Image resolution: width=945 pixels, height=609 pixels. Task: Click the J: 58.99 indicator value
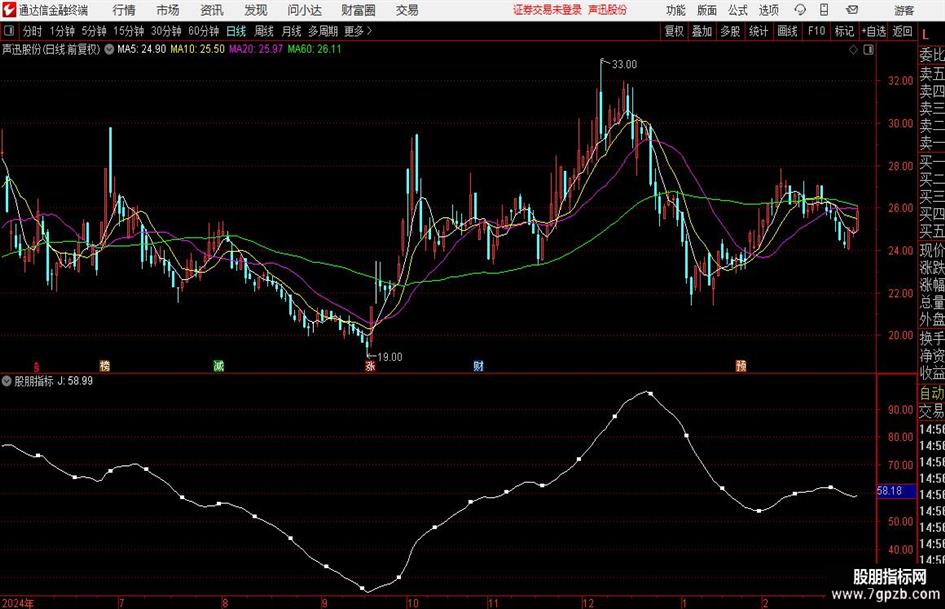click(75, 381)
